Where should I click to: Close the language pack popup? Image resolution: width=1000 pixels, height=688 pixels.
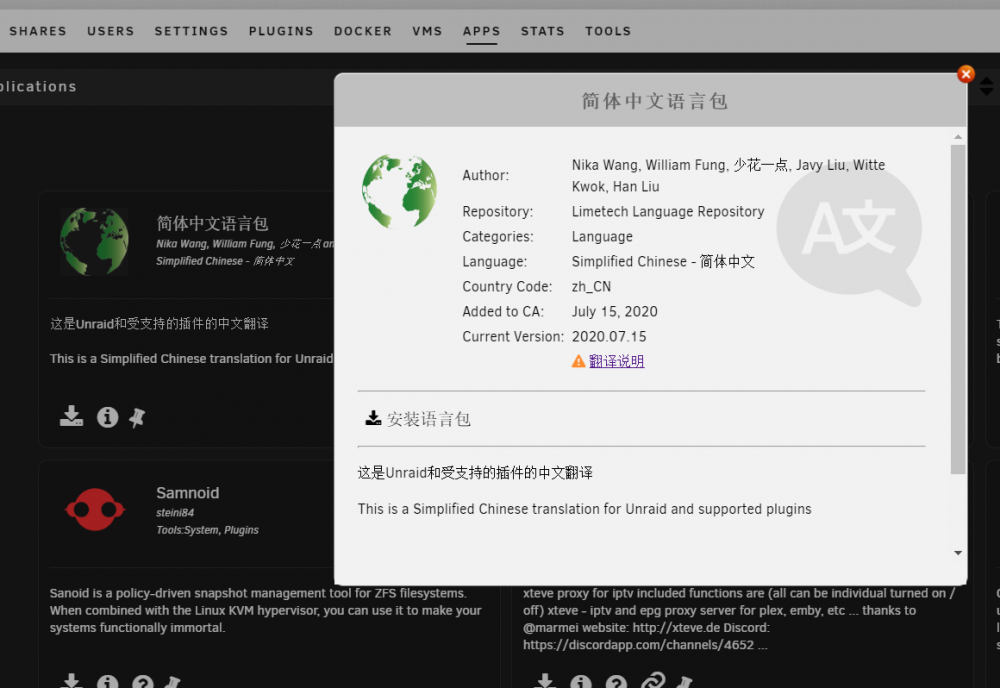966,74
